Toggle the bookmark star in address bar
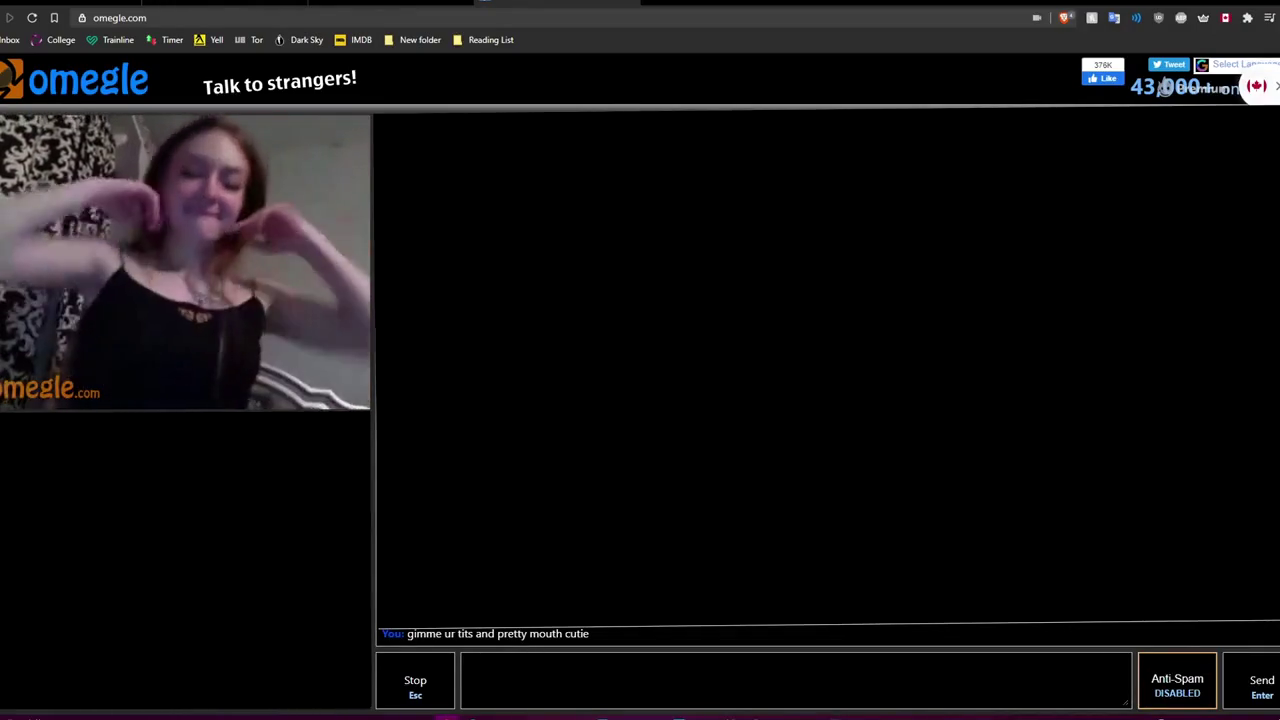The width and height of the screenshot is (1280, 720). (x=54, y=17)
